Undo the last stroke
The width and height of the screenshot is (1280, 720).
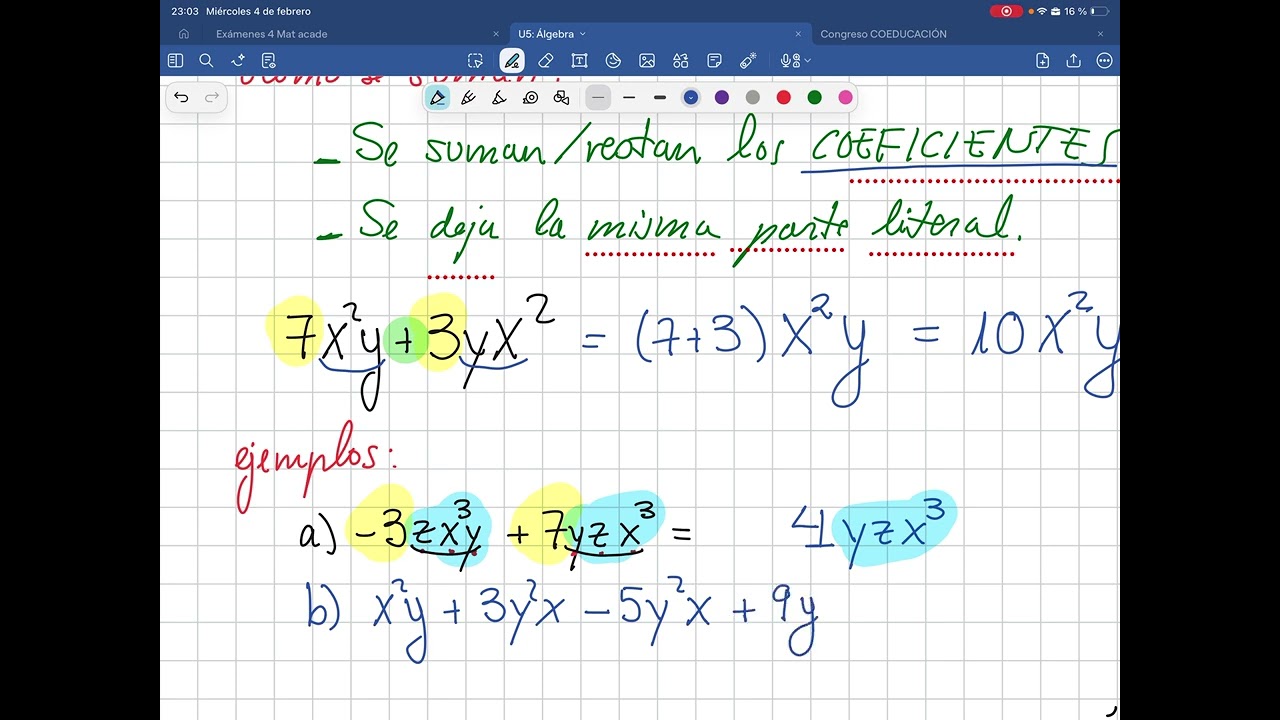(x=181, y=97)
